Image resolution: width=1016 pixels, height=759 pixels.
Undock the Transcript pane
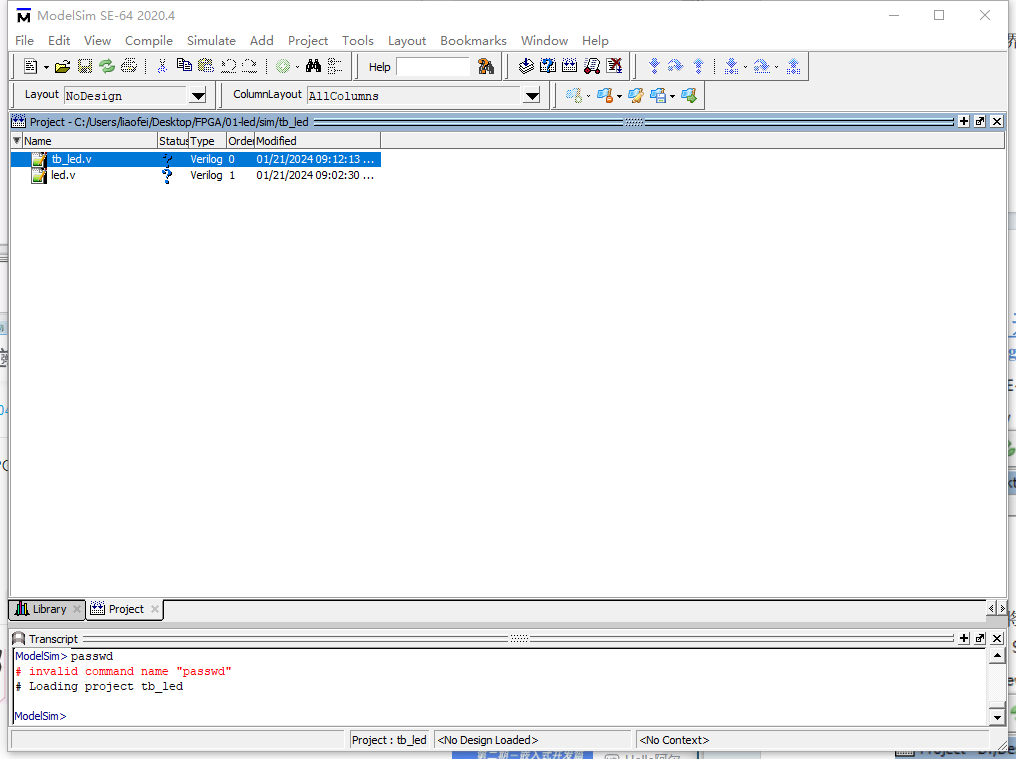(980, 638)
